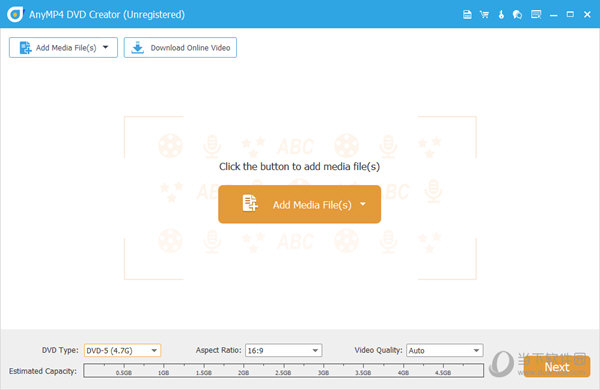Click the shopping cart purchase icon
600x390 pixels.
[x=484, y=15]
